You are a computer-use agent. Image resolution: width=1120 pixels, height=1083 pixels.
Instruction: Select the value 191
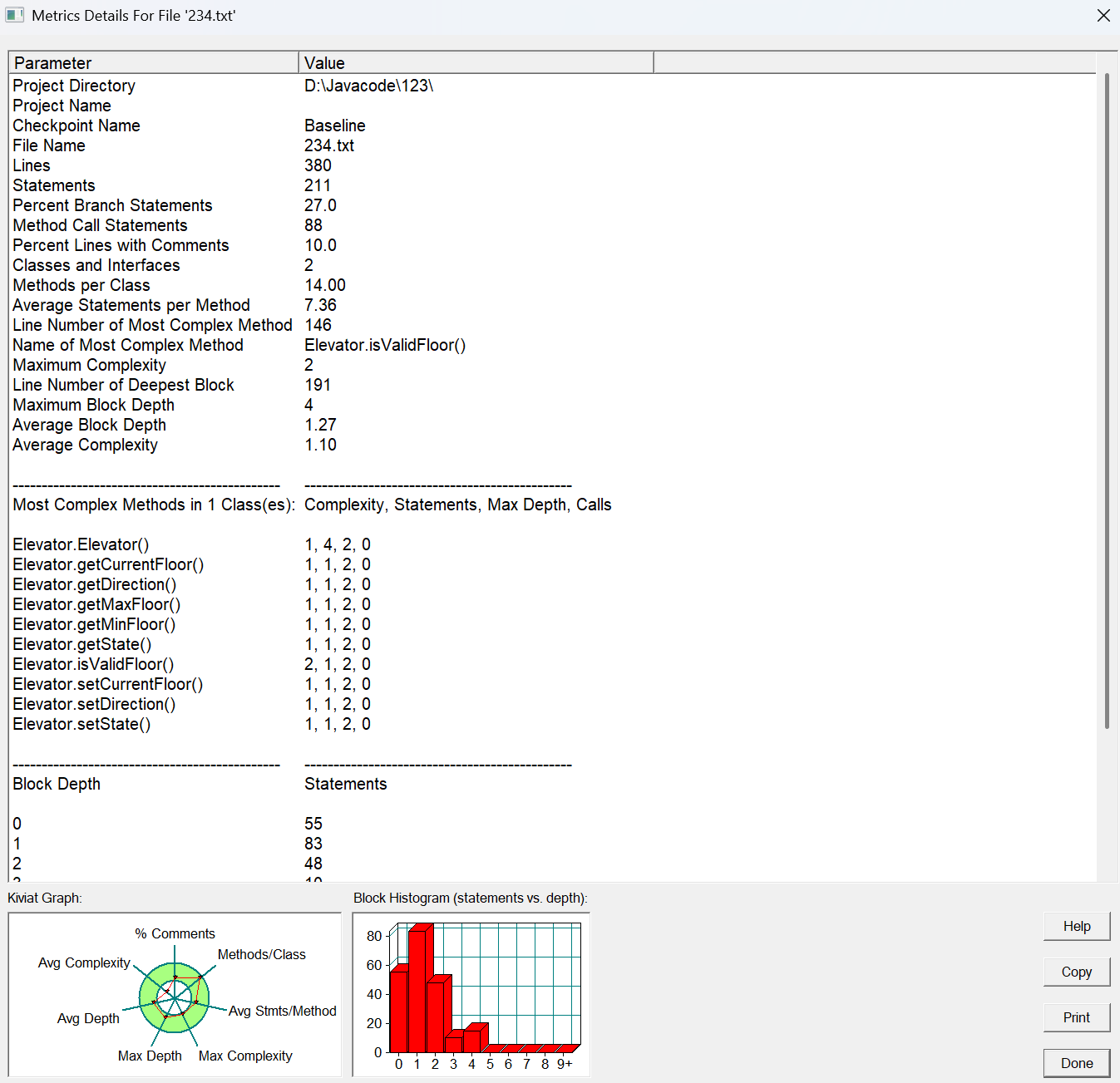318,385
